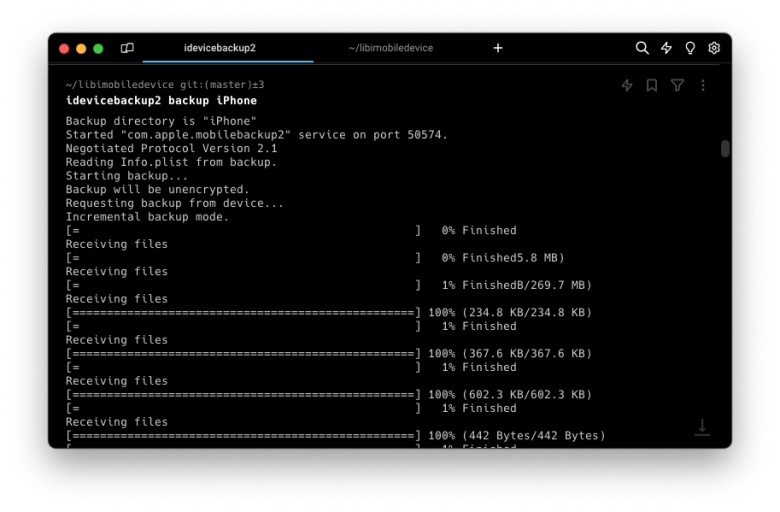Close the terminal window with red button
This screenshot has height=512, width=780.
click(x=64, y=48)
